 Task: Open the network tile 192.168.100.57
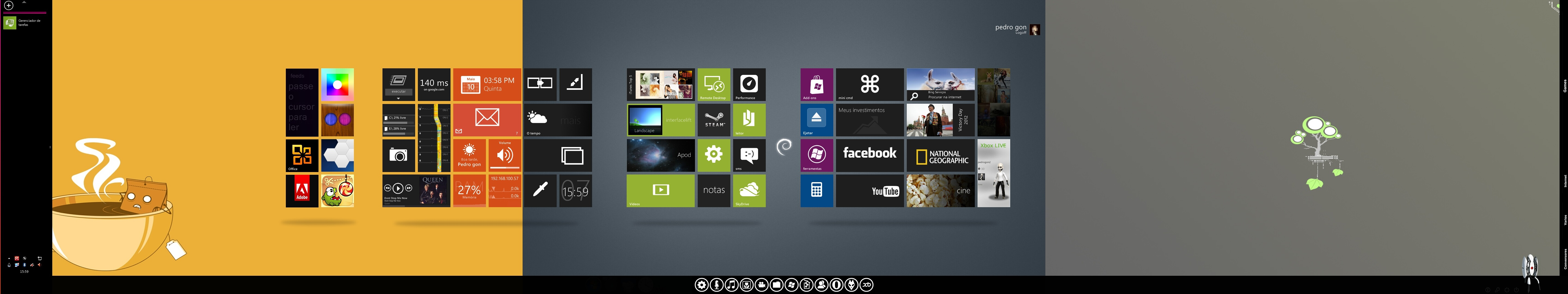[x=505, y=191]
